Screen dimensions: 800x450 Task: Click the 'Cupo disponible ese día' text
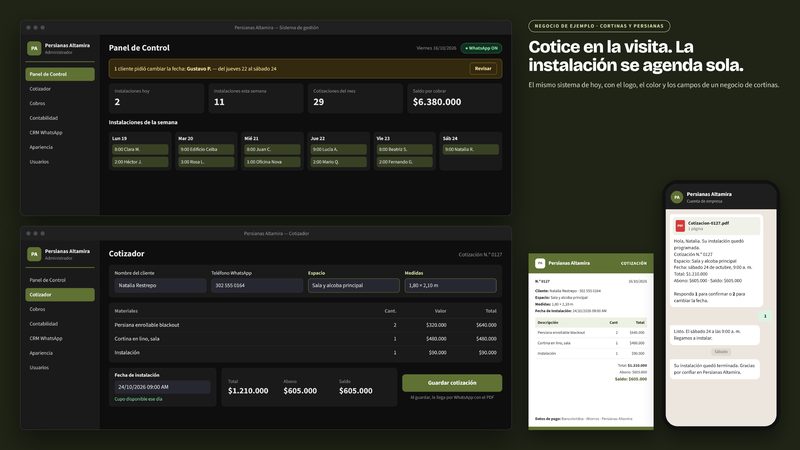[x=138, y=399]
